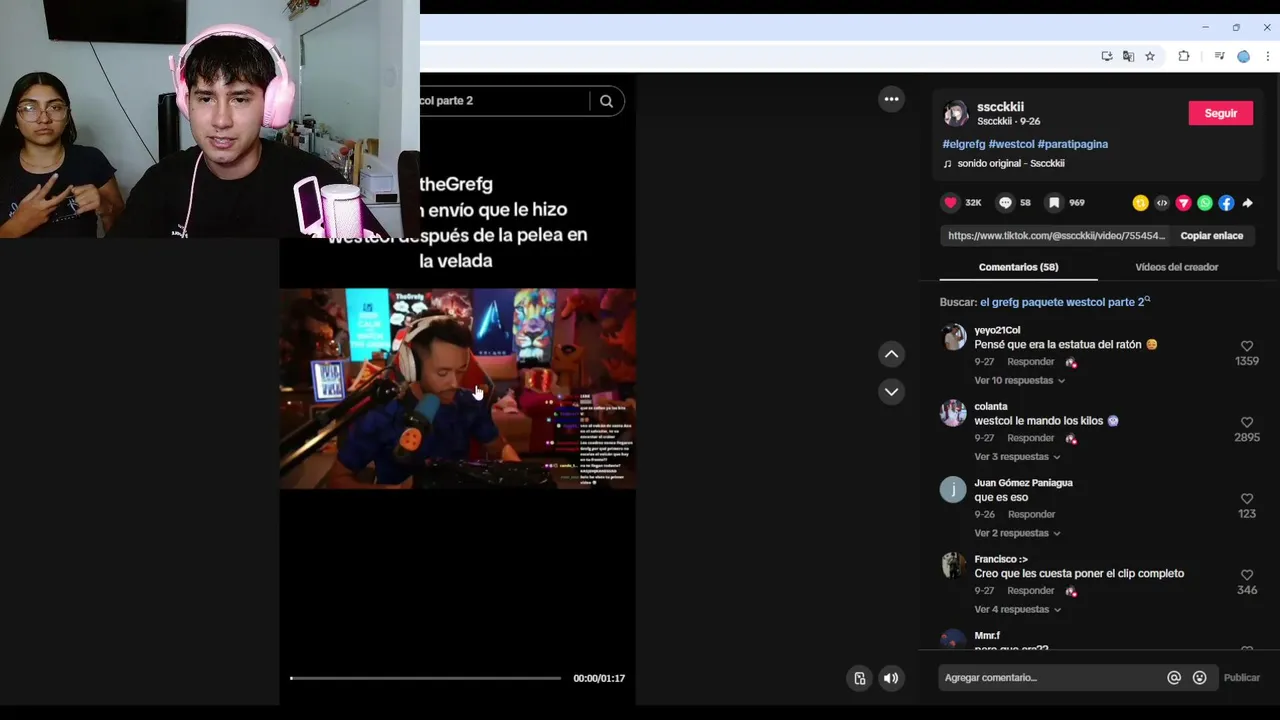Open the #paratipagina hashtag

tap(1072, 144)
